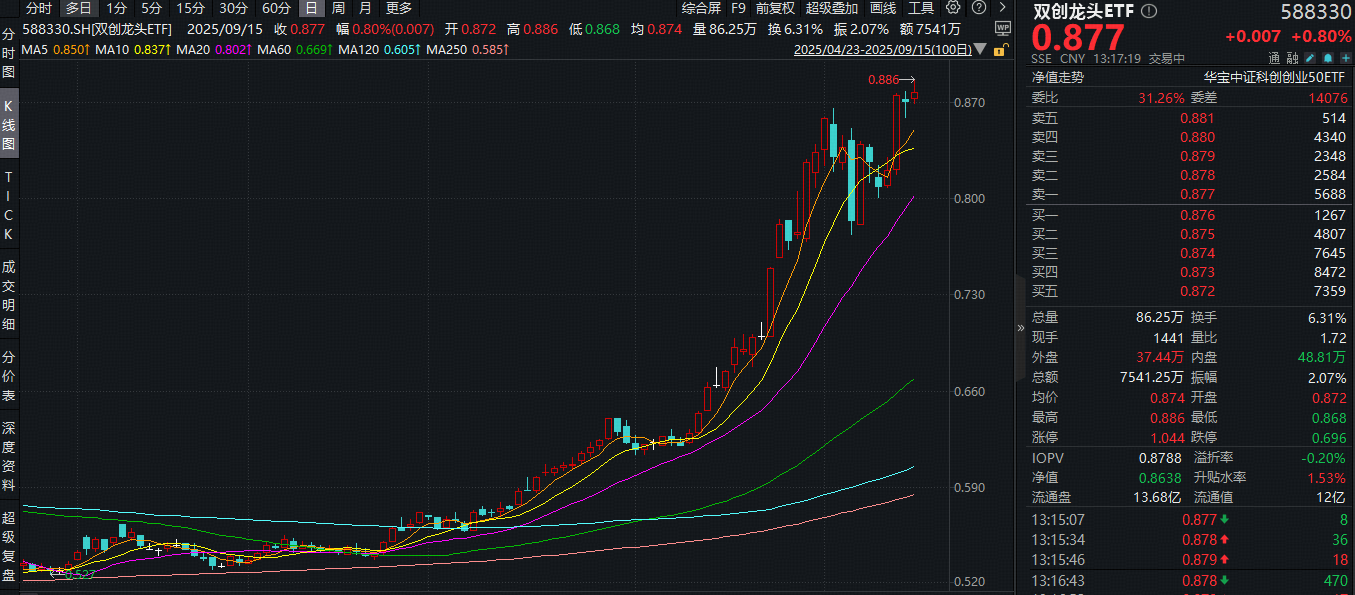Click the 融 margin trading badge
The height and width of the screenshot is (595, 1355).
click(x=1291, y=58)
